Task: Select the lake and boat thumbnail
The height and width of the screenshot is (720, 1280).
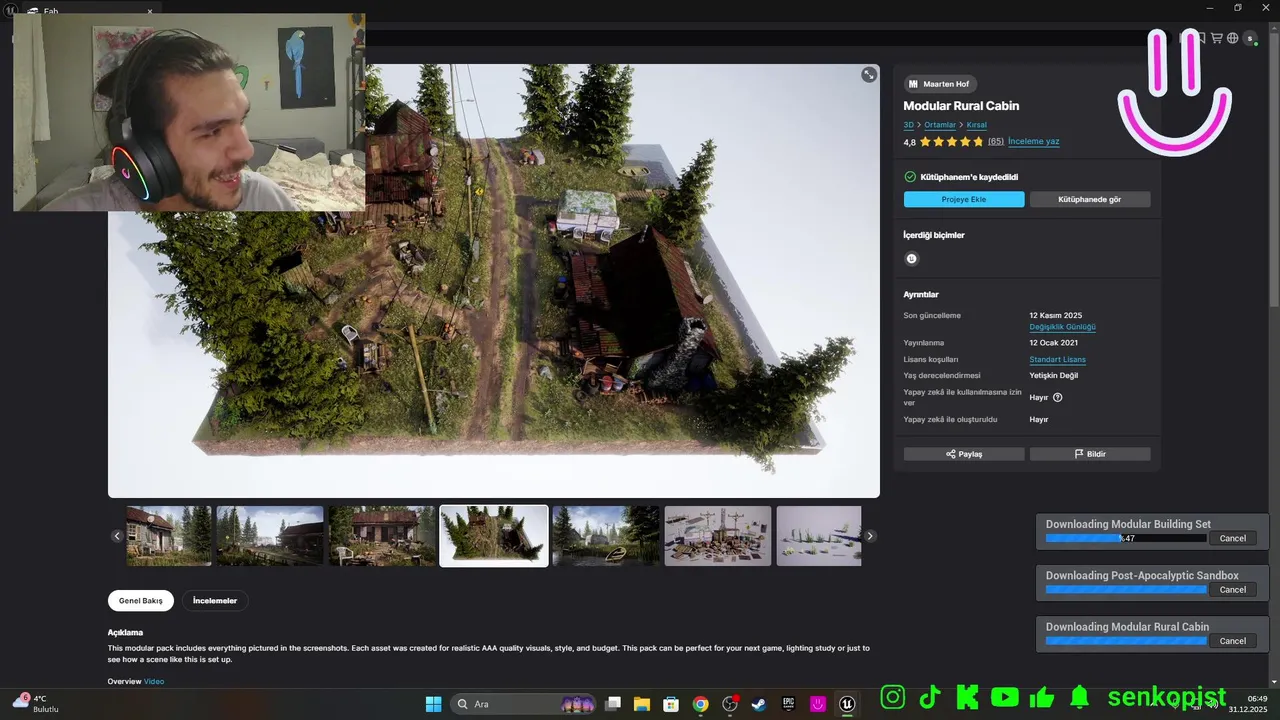Action: point(606,536)
